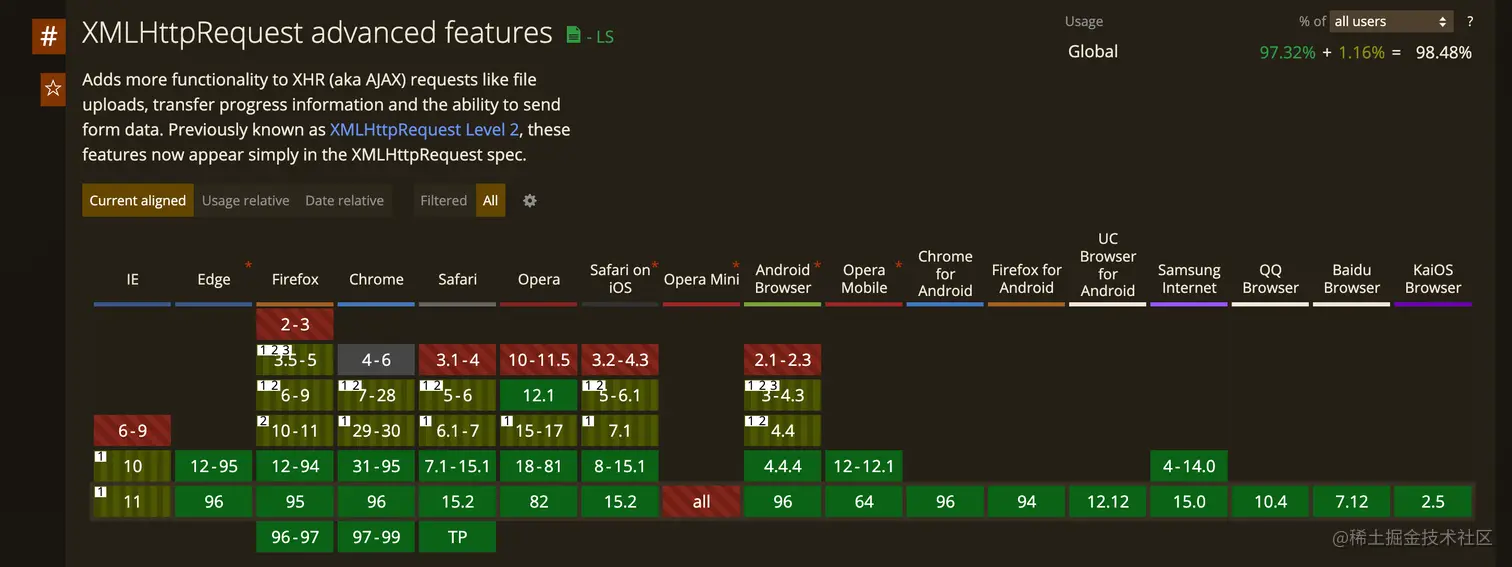Select the iOS Safari 5-6.1 cell

pyautogui.click(x=620, y=395)
